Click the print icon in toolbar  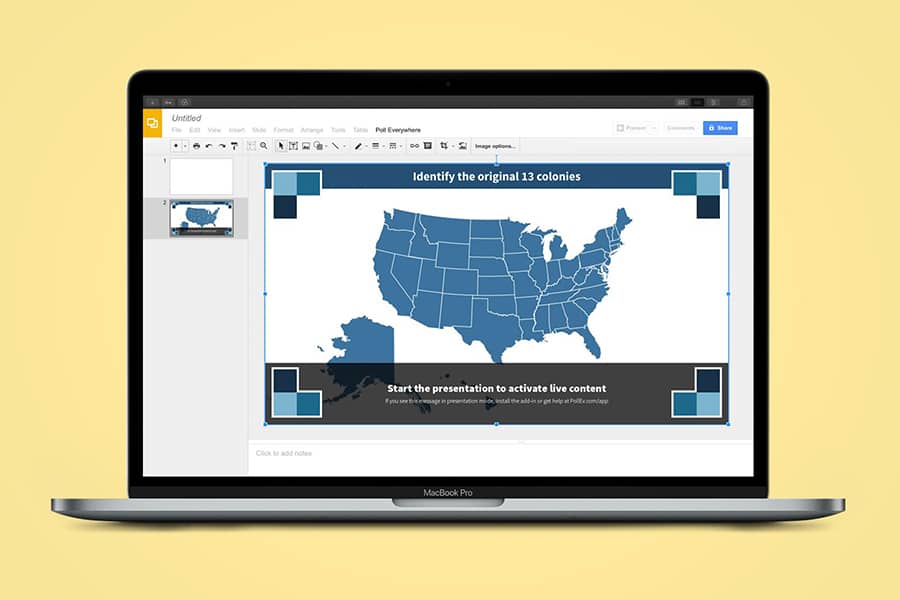[196, 146]
